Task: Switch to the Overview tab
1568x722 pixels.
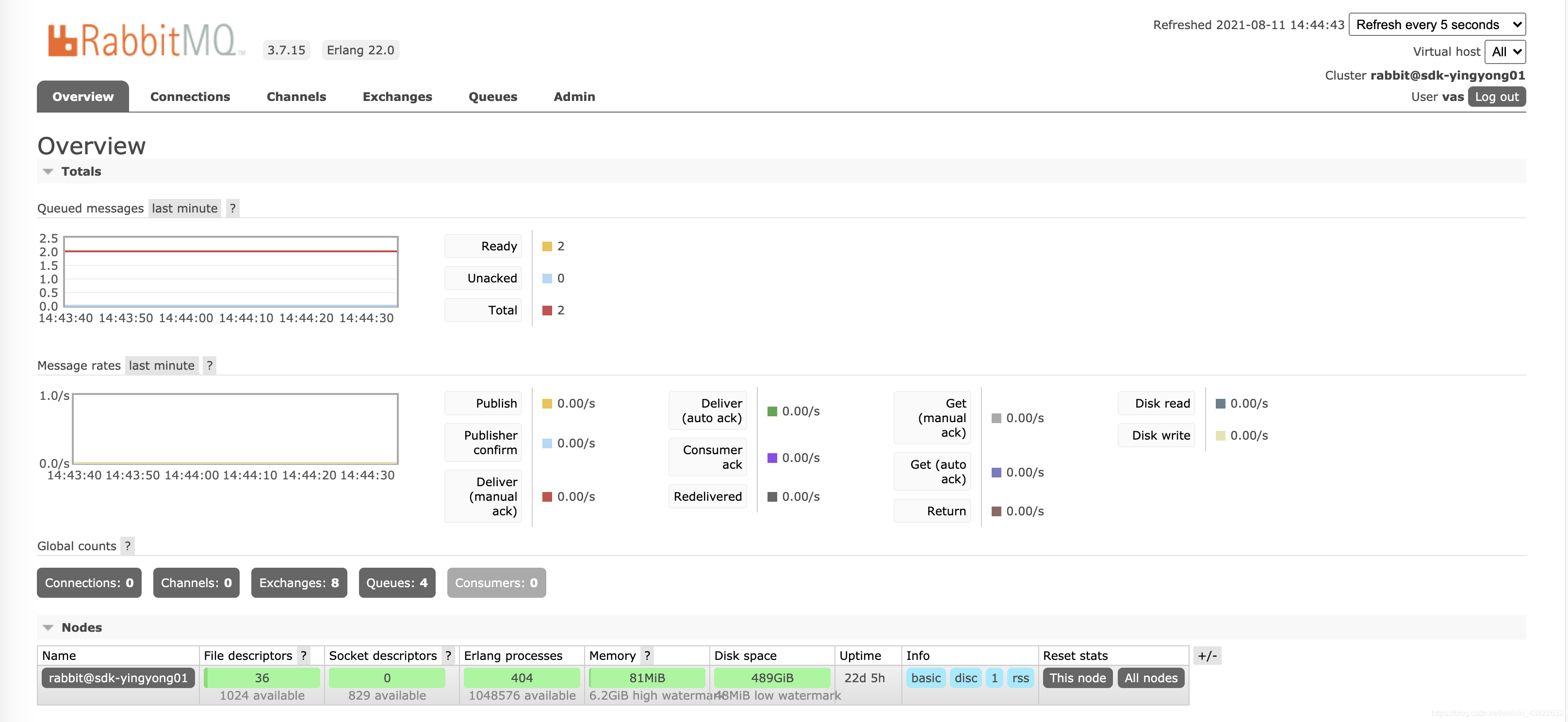Action: [83, 96]
